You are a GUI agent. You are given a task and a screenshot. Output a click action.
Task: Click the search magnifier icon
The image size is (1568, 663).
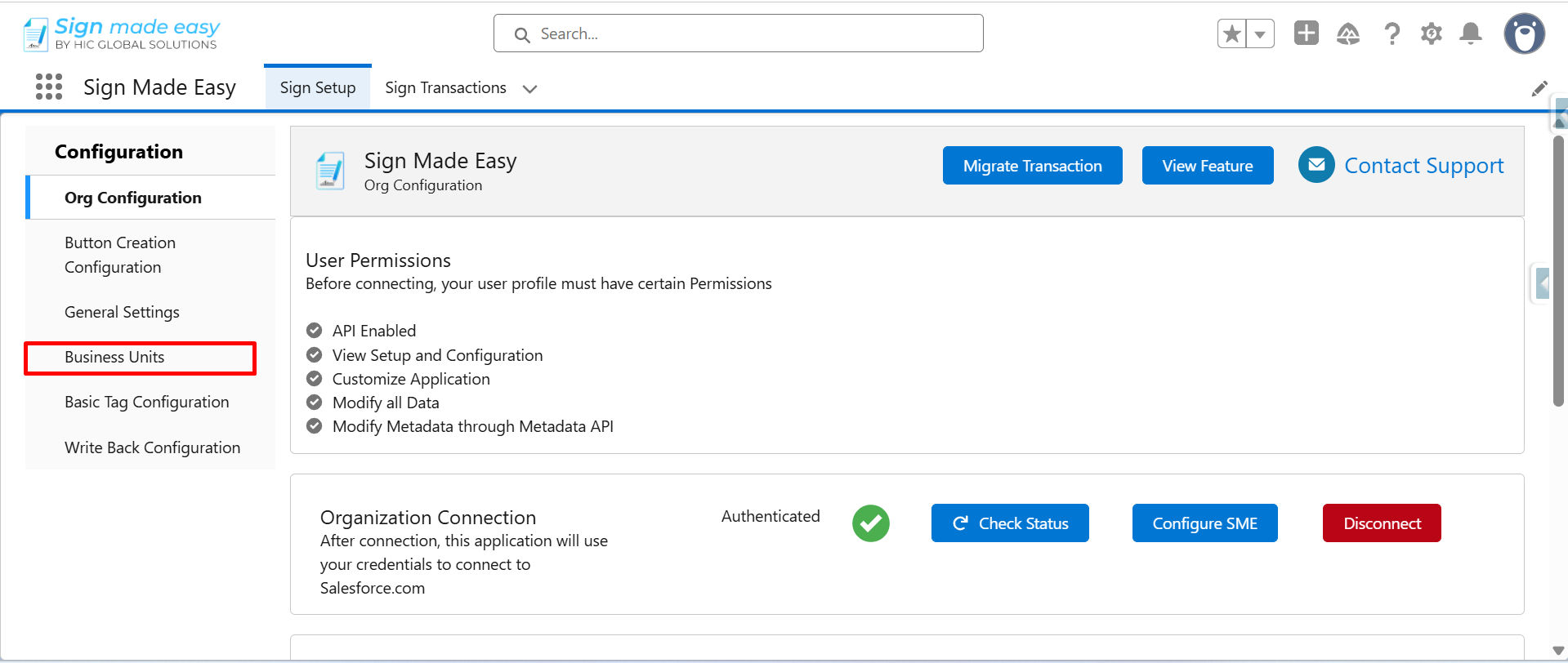click(x=522, y=34)
